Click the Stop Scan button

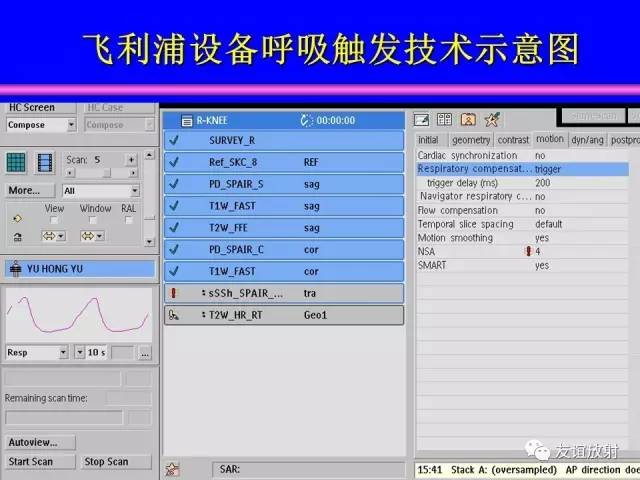116,462
